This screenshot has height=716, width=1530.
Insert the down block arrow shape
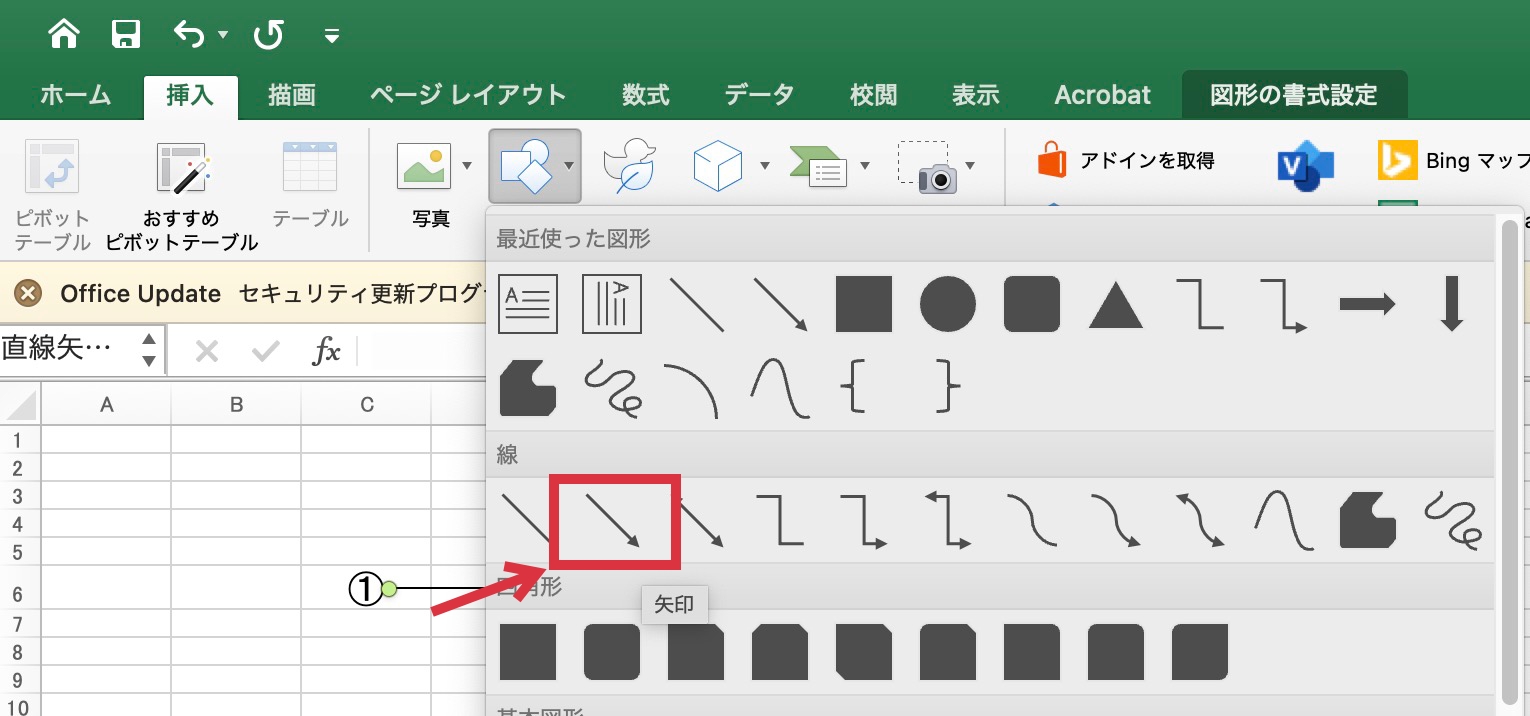1451,304
